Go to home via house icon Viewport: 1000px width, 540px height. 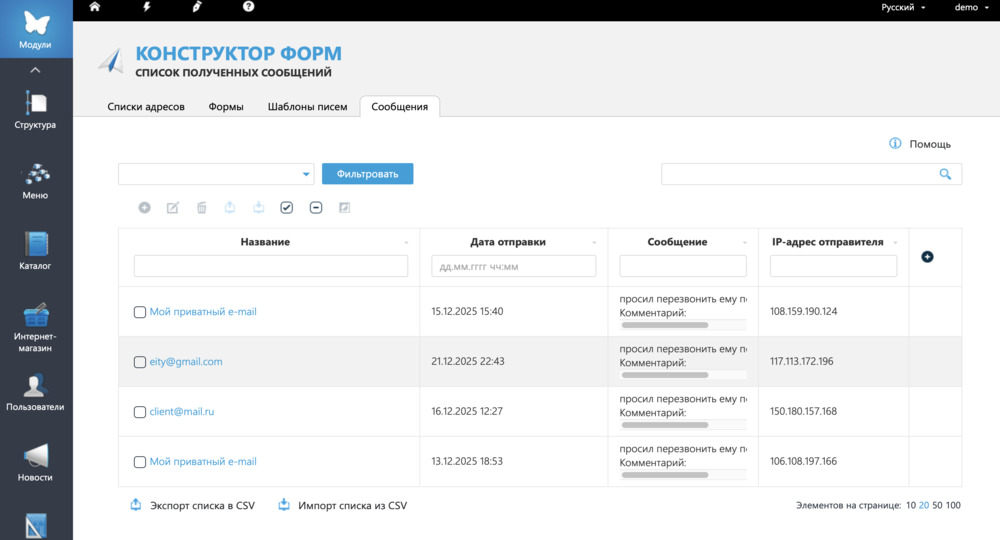click(x=95, y=6)
